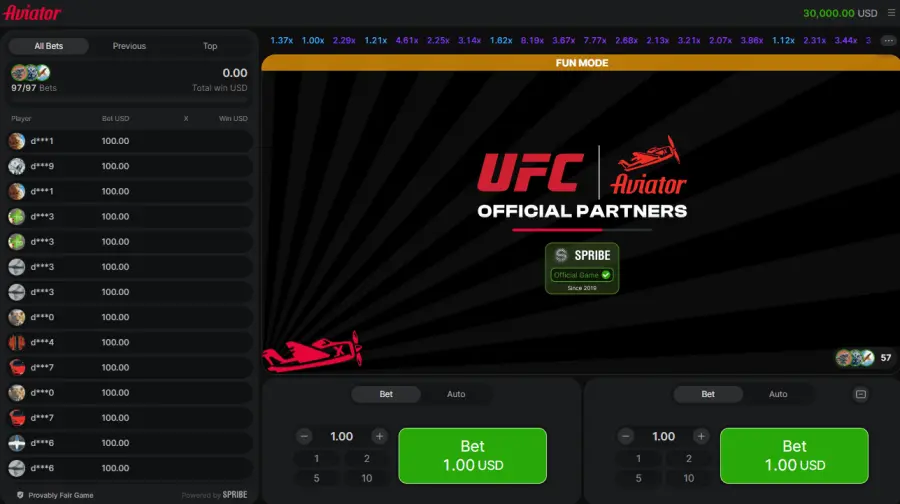The image size is (900, 504).
Task: Click the Total win USD value 0.00
Action: (x=235, y=73)
